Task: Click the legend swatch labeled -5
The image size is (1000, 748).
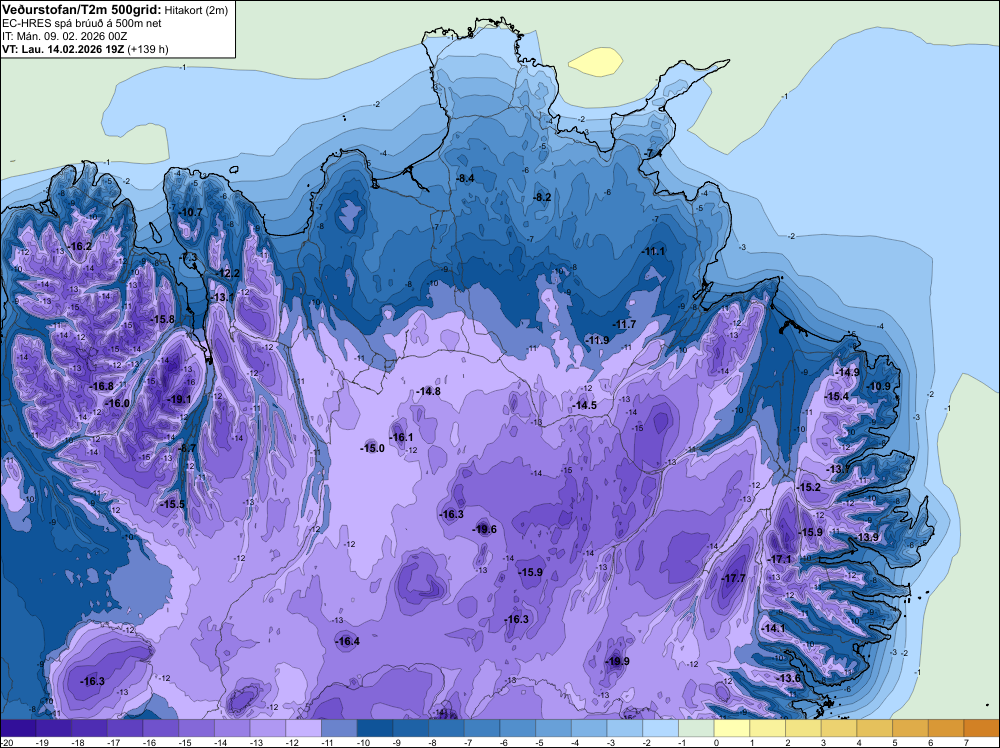Action: [554, 729]
